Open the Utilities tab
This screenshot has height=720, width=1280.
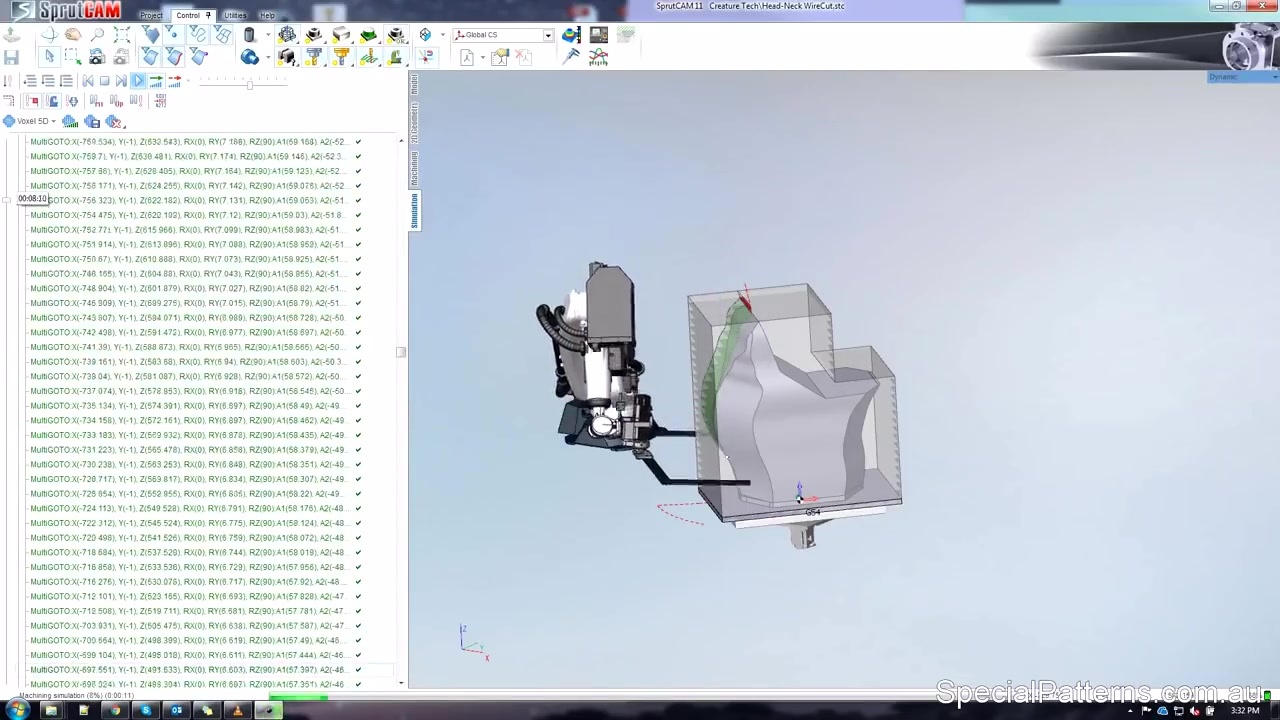coord(235,15)
